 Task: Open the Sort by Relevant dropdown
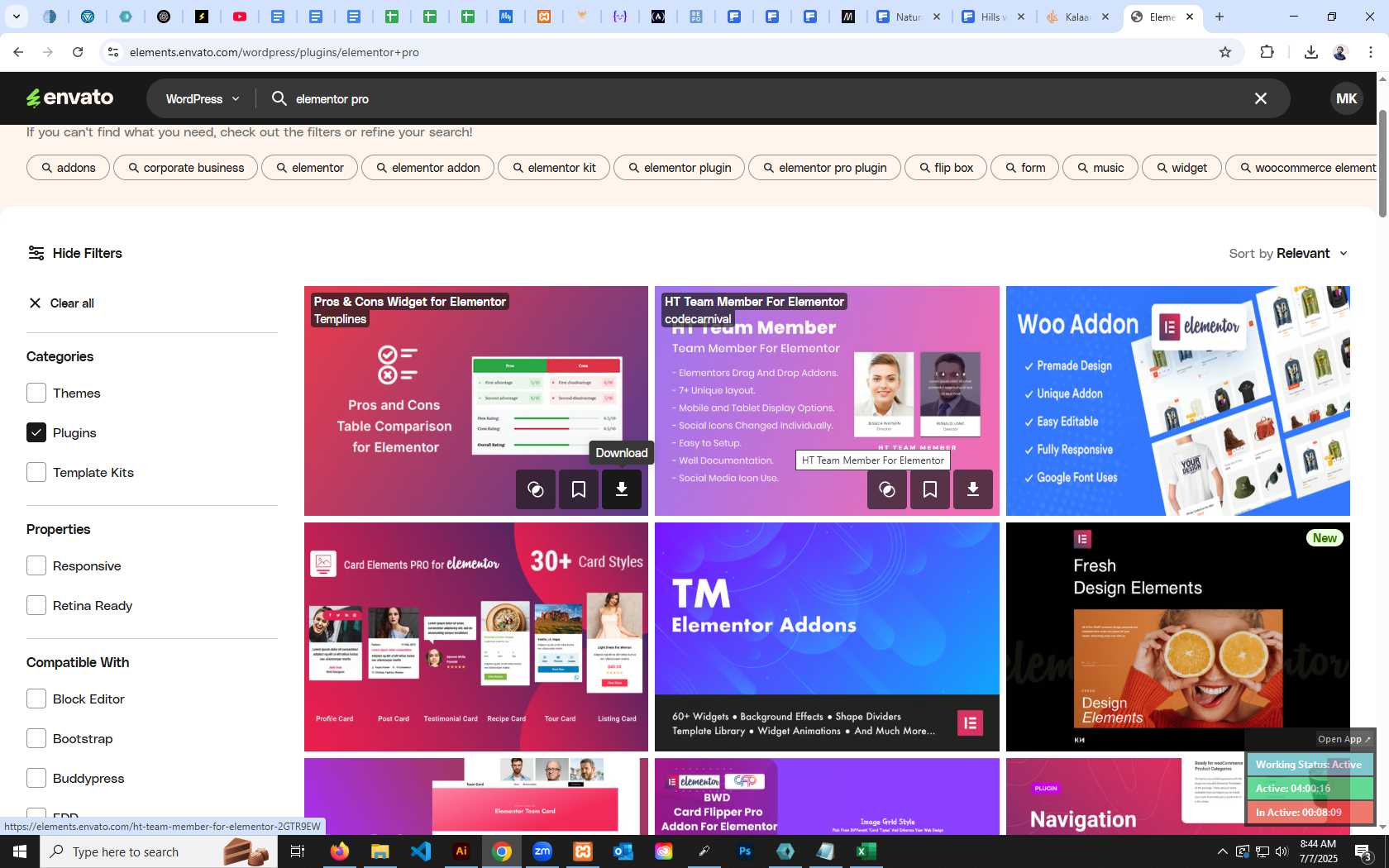(x=1288, y=253)
